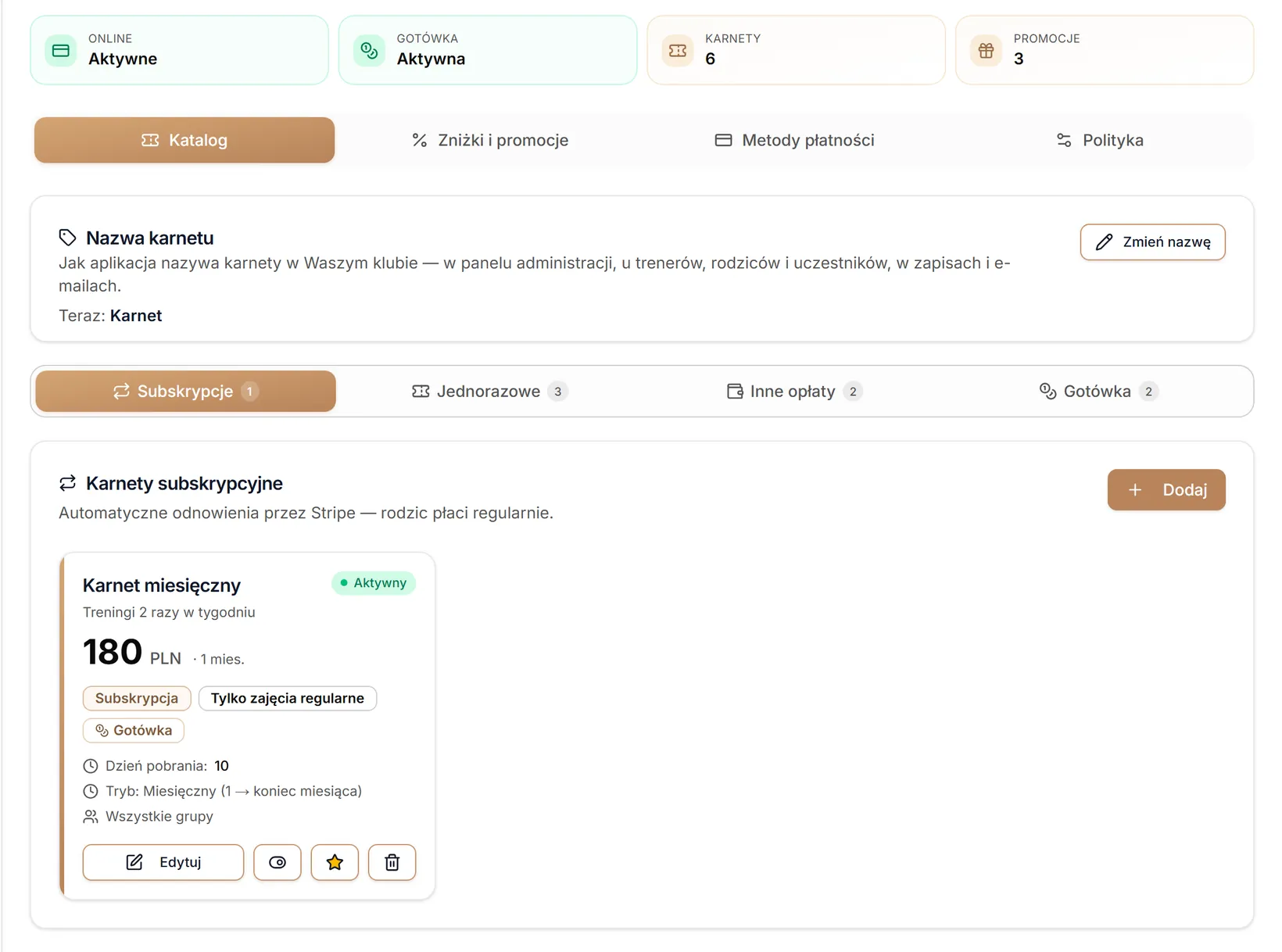Open the Polityka tab

coord(1099,141)
